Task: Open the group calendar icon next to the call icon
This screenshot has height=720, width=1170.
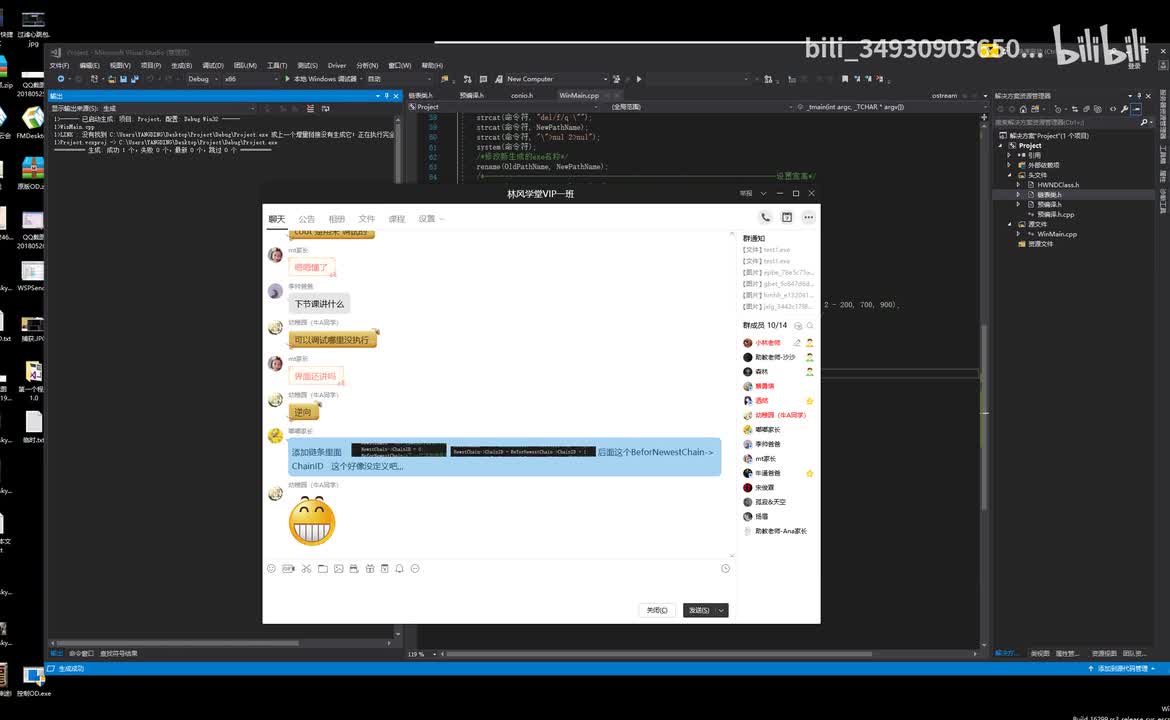Action: pos(786,217)
